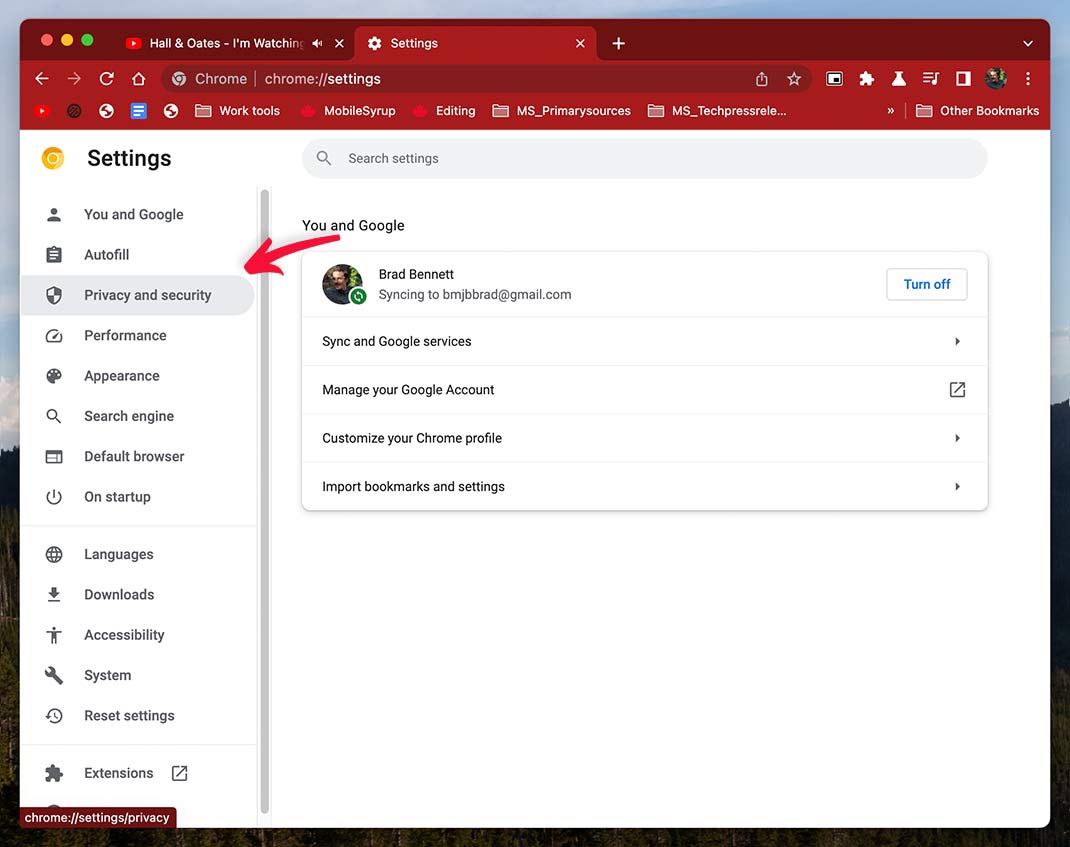Expand Sync and Google services
Screen dimensions: 1070x847
(x=644, y=341)
